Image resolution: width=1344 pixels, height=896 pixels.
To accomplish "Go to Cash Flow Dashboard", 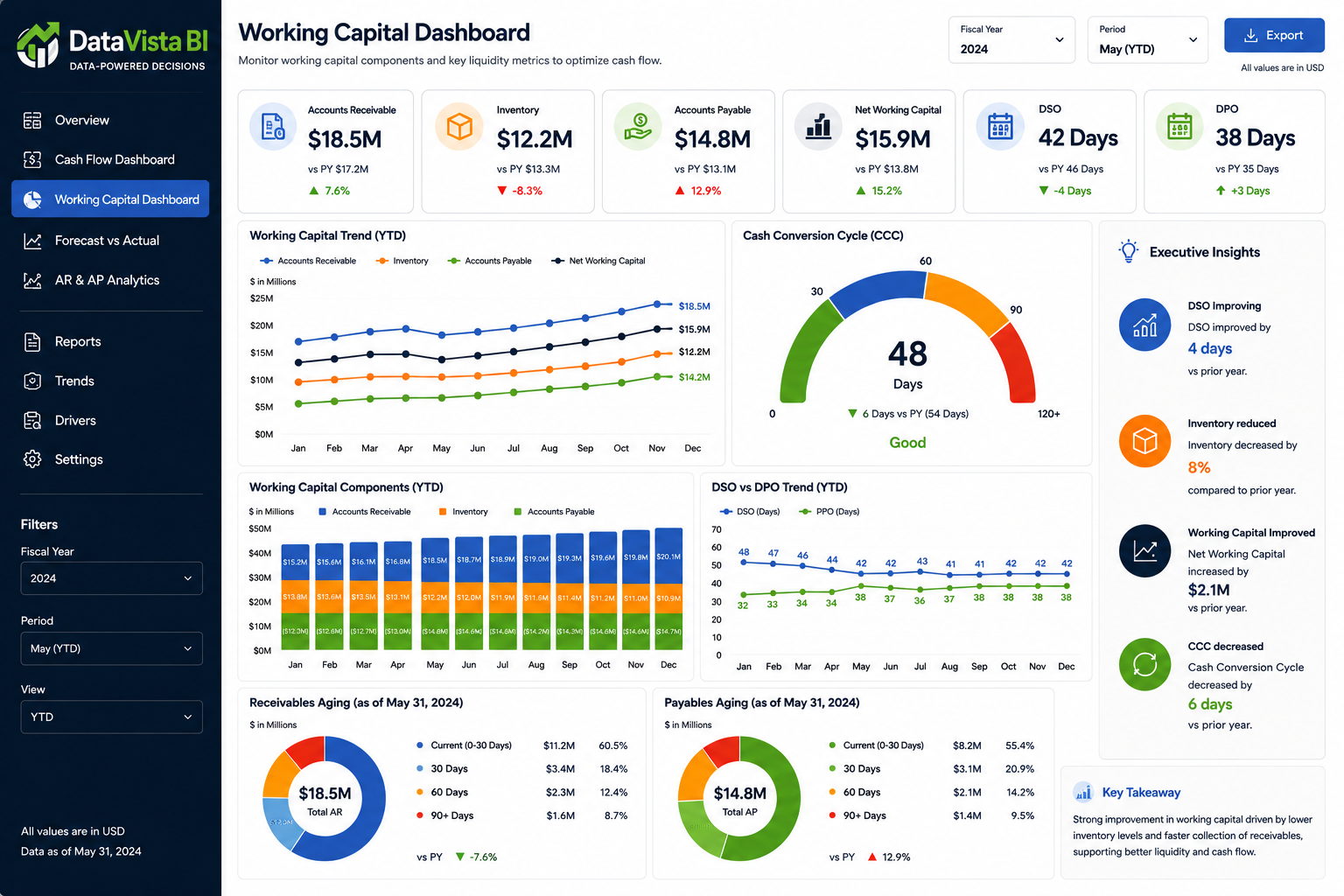I will (110, 159).
